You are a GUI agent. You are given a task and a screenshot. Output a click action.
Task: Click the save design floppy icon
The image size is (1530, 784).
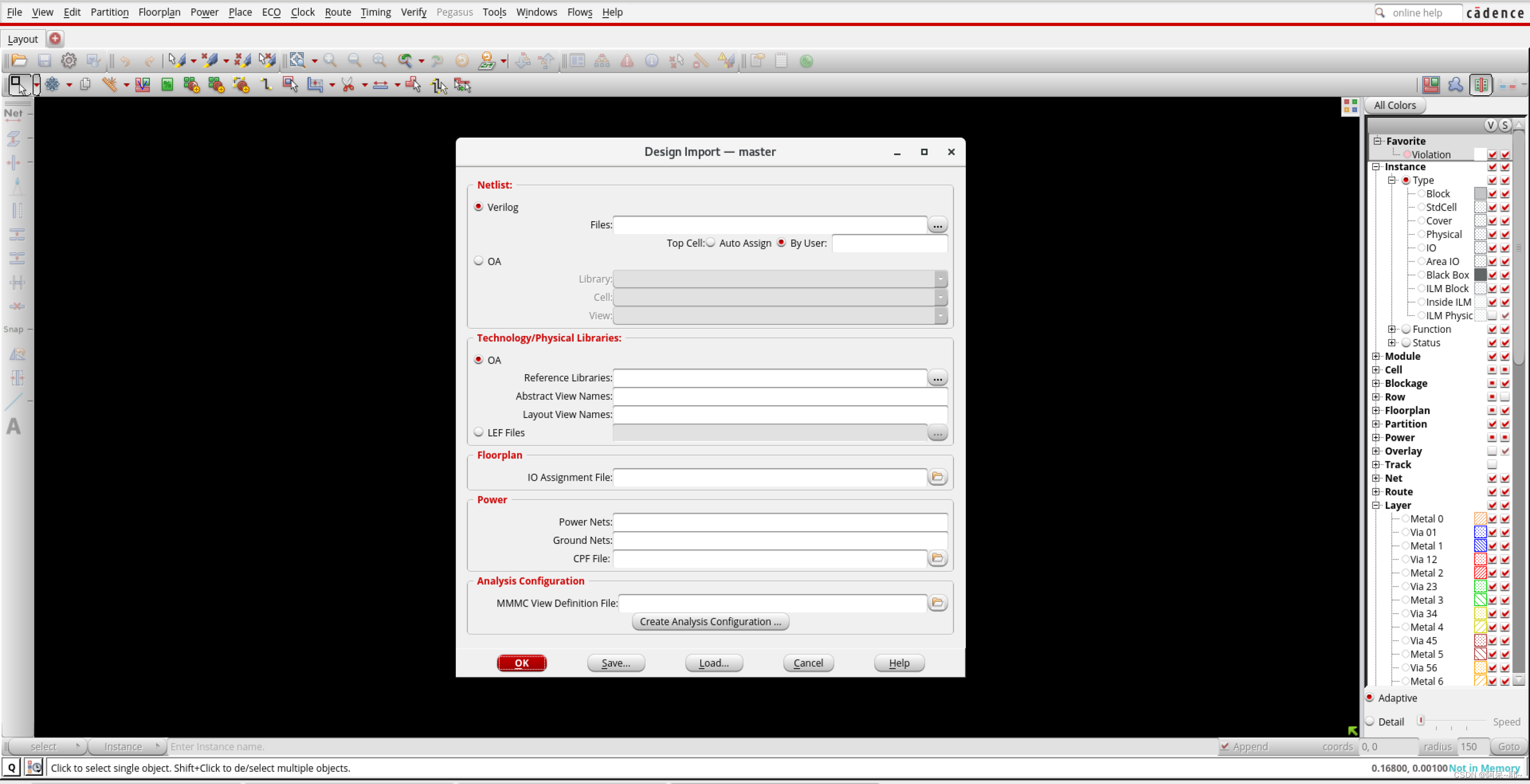coord(44,61)
